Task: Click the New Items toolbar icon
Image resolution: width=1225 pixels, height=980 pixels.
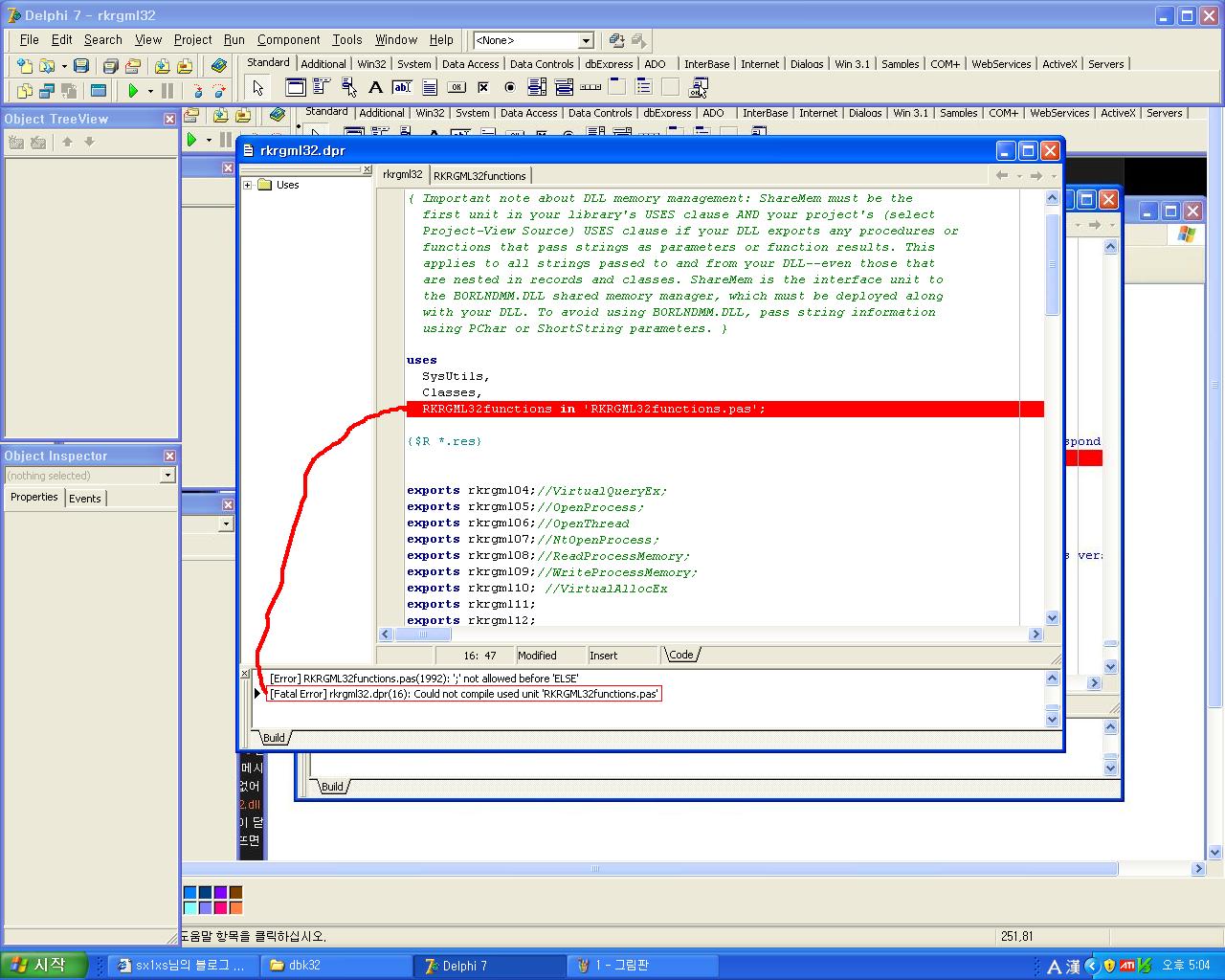Action: [x=24, y=66]
